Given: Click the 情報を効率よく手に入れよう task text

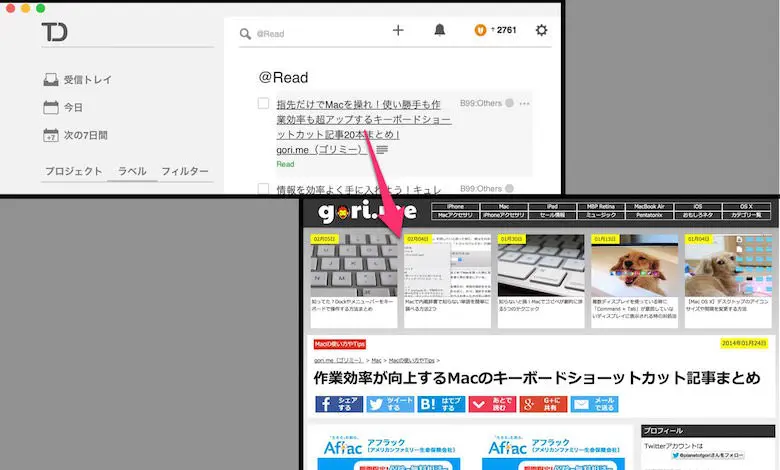Looking at the screenshot, I should coord(358,189).
